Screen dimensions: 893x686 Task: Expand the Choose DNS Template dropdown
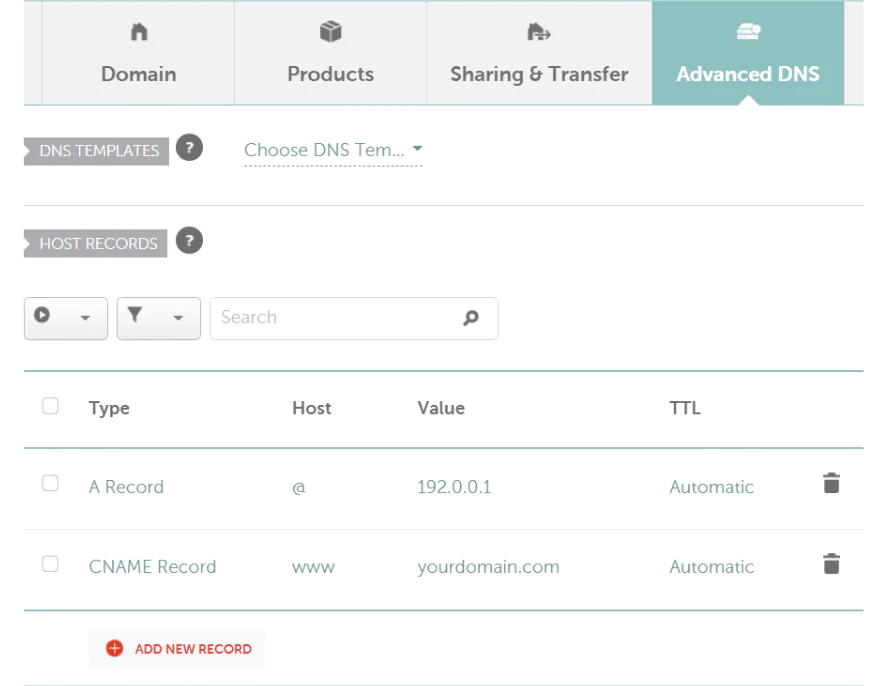coord(333,150)
